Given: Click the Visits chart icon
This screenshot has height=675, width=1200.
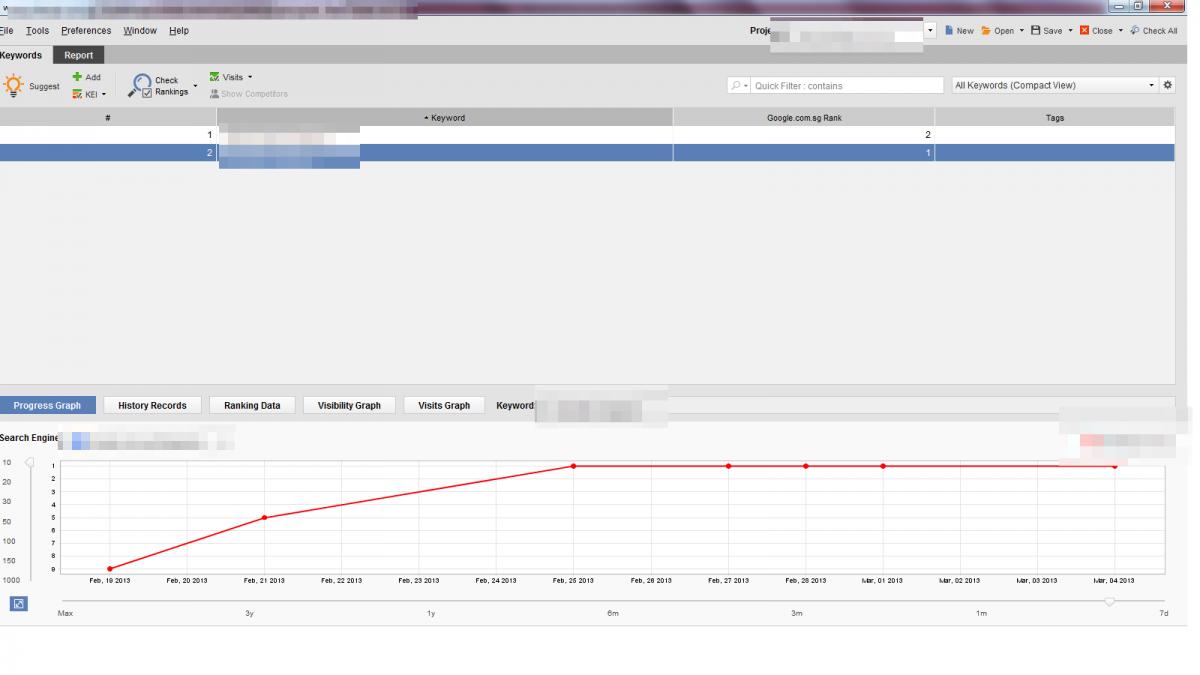Looking at the screenshot, I should (214, 77).
